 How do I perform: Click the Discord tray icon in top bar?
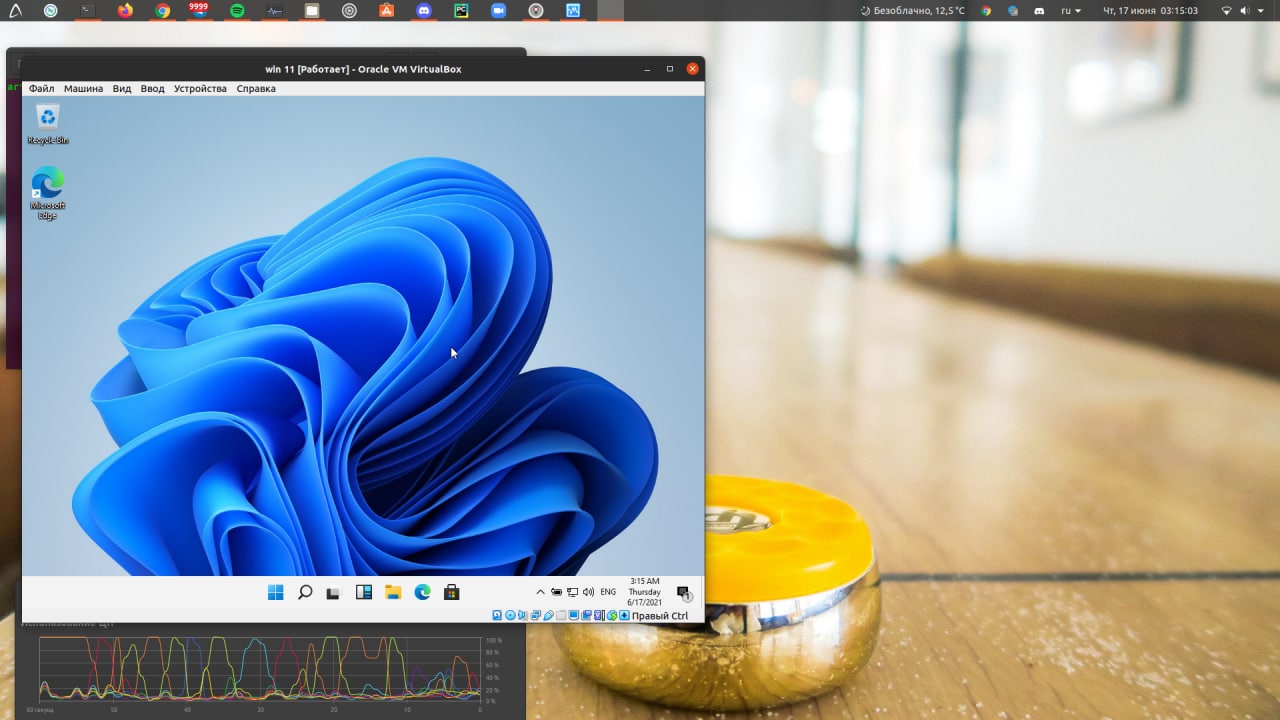[x=1039, y=10]
